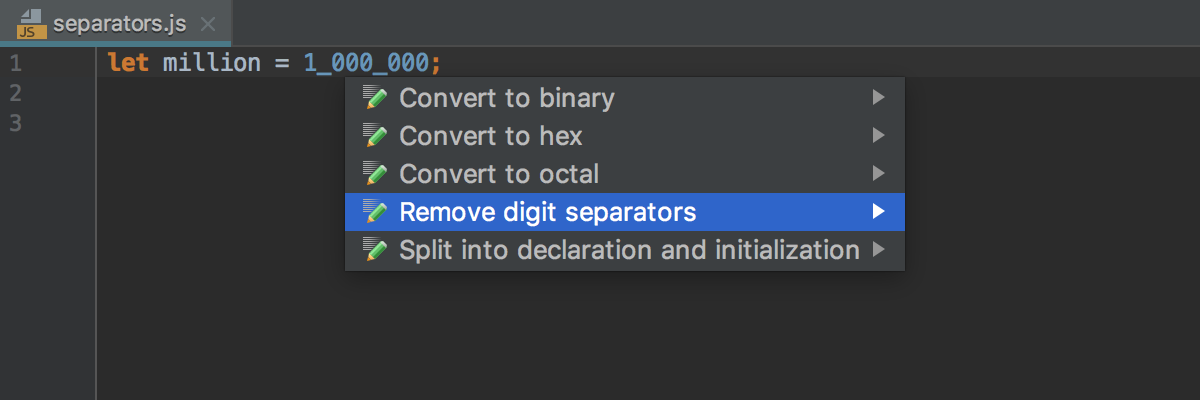This screenshot has width=1200, height=400.
Task: Place cursor in the 1_000_000 number literal
Action: coord(366,63)
